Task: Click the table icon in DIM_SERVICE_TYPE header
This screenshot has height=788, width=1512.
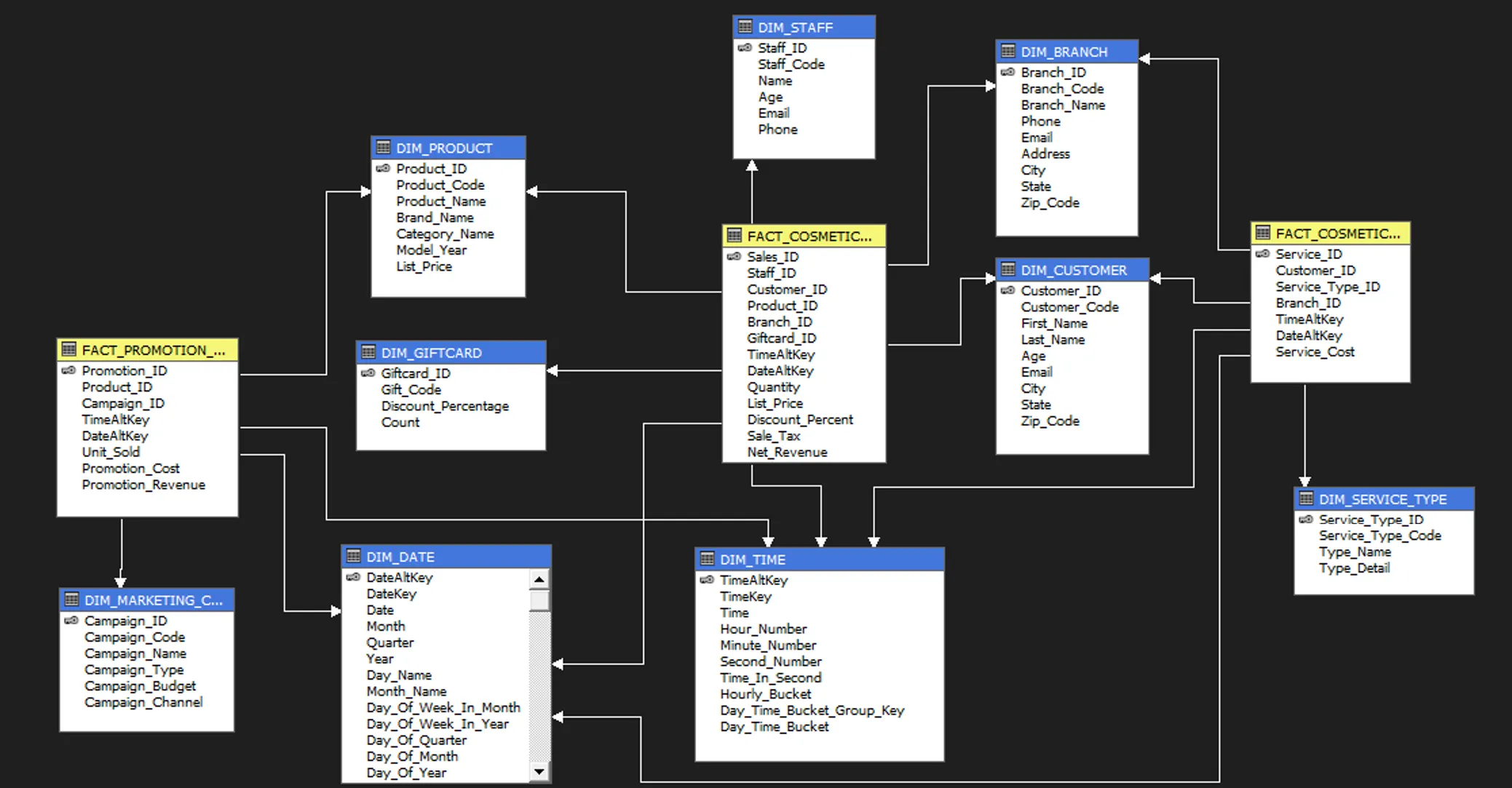Action: click(x=1307, y=498)
